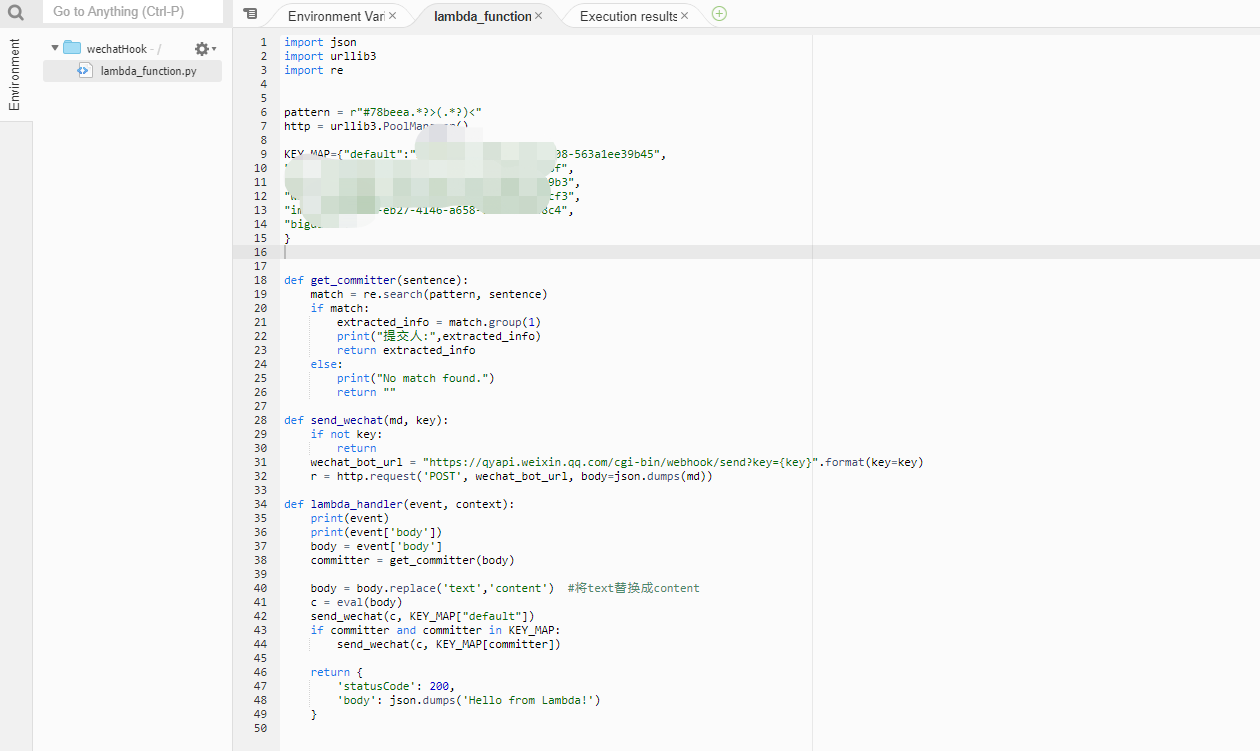The width and height of the screenshot is (1260, 751).
Task: Focus the Go to Anything search field
Action: [132, 12]
